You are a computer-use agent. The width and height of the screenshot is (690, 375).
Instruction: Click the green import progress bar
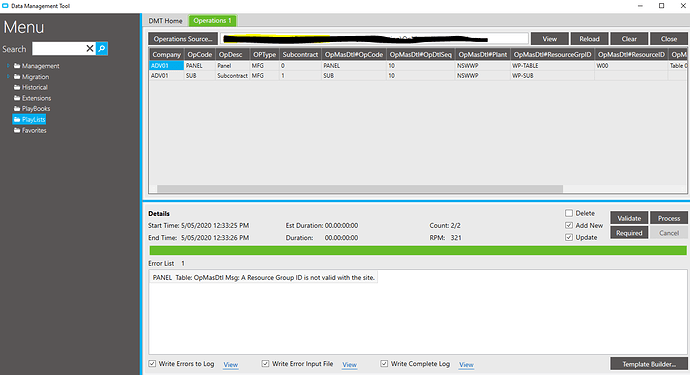(418, 250)
